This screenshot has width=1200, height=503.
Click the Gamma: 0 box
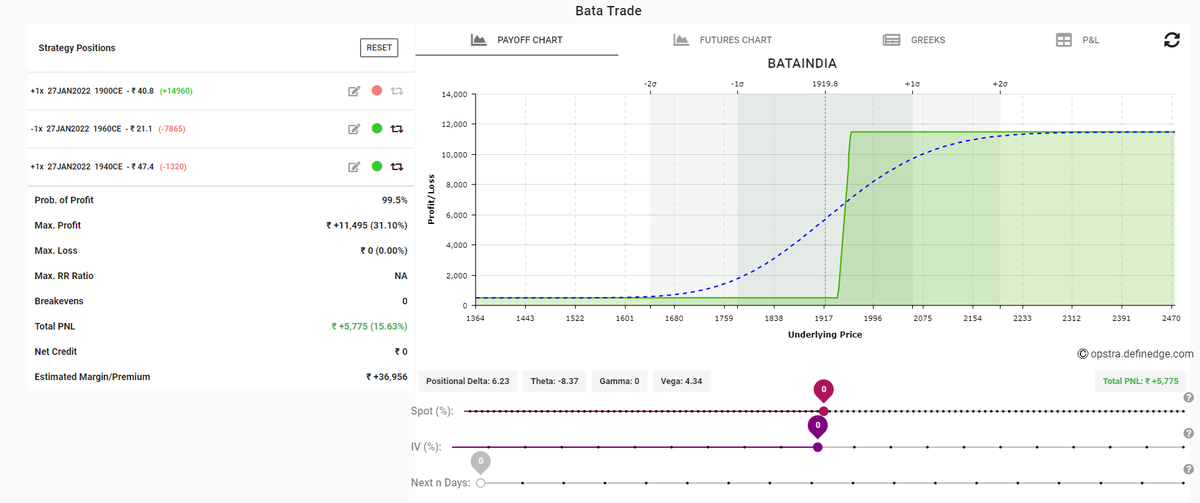[x=621, y=381]
